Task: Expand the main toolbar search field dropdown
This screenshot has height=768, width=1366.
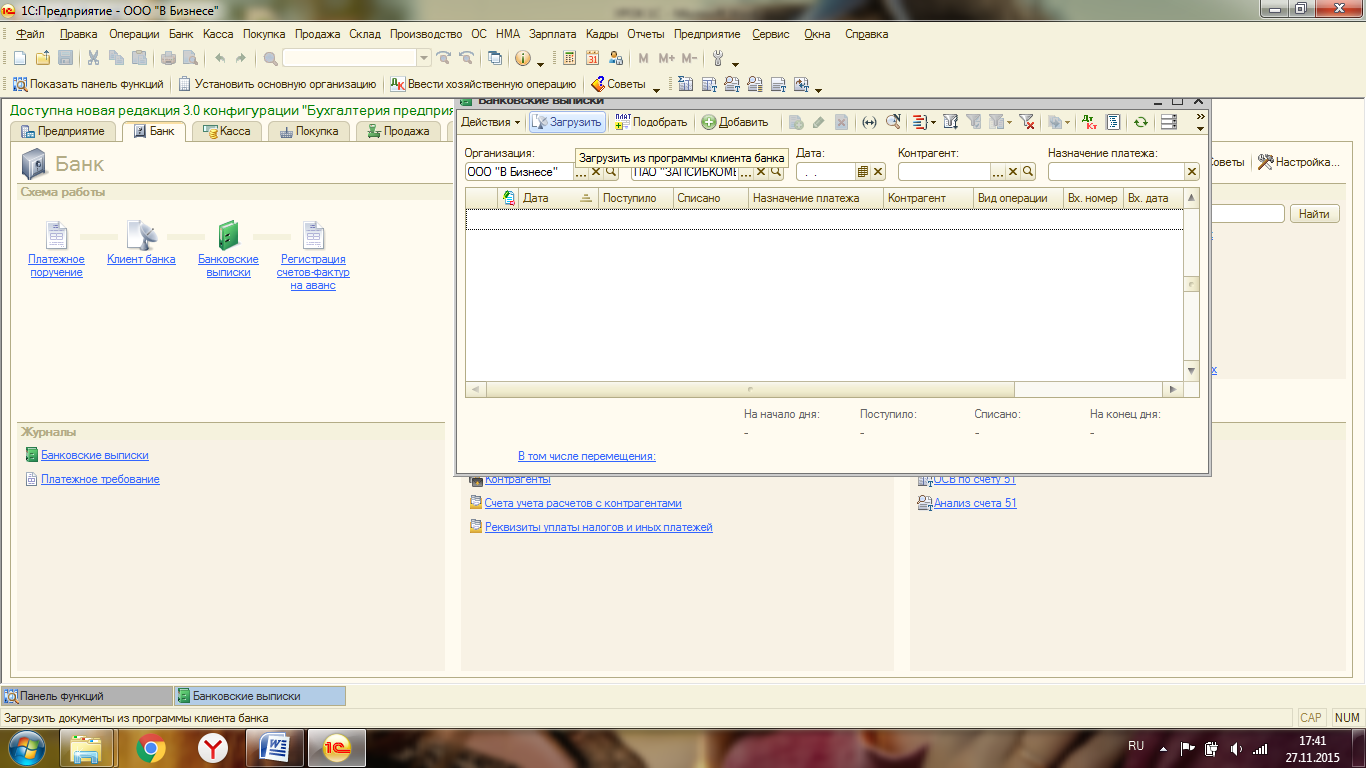Action: [x=424, y=59]
